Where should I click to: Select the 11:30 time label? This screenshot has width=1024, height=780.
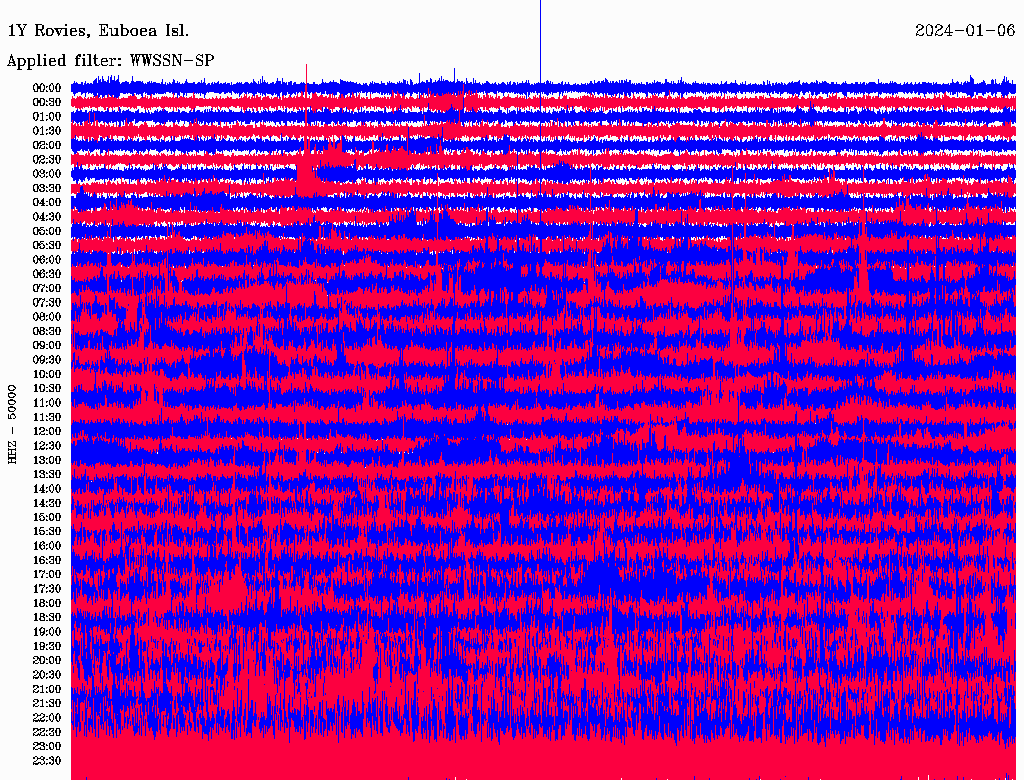(x=47, y=417)
